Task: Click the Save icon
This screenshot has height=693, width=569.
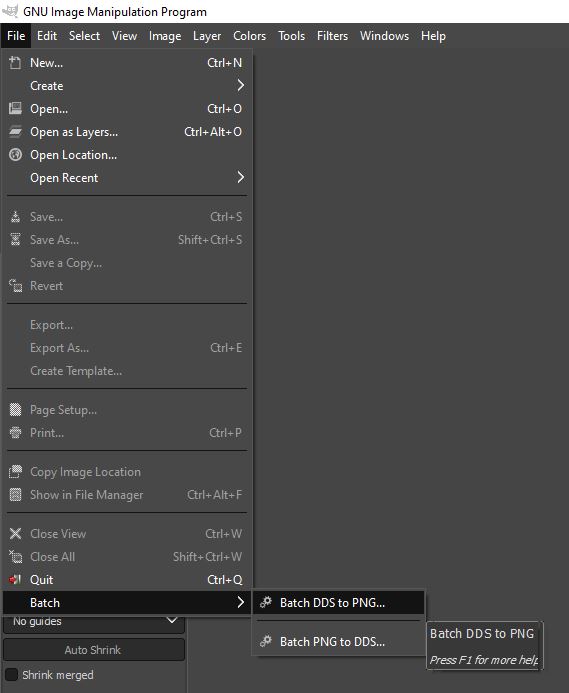Action: 15,217
